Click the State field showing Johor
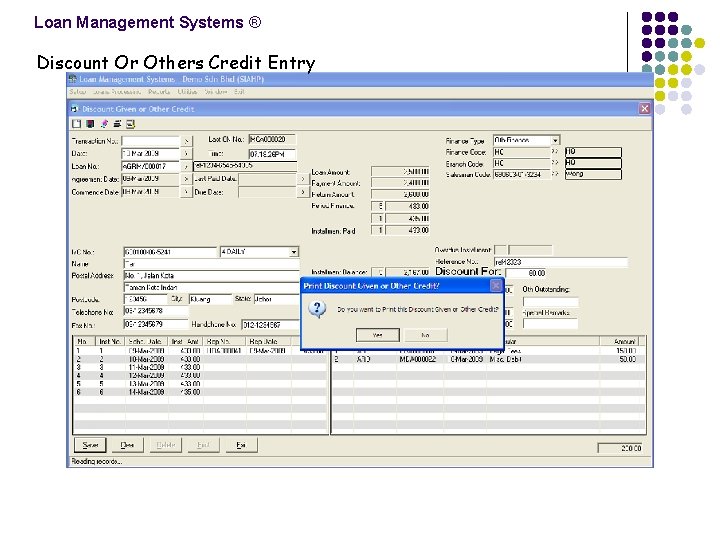The image size is (720, 540). tap(276, 299)
